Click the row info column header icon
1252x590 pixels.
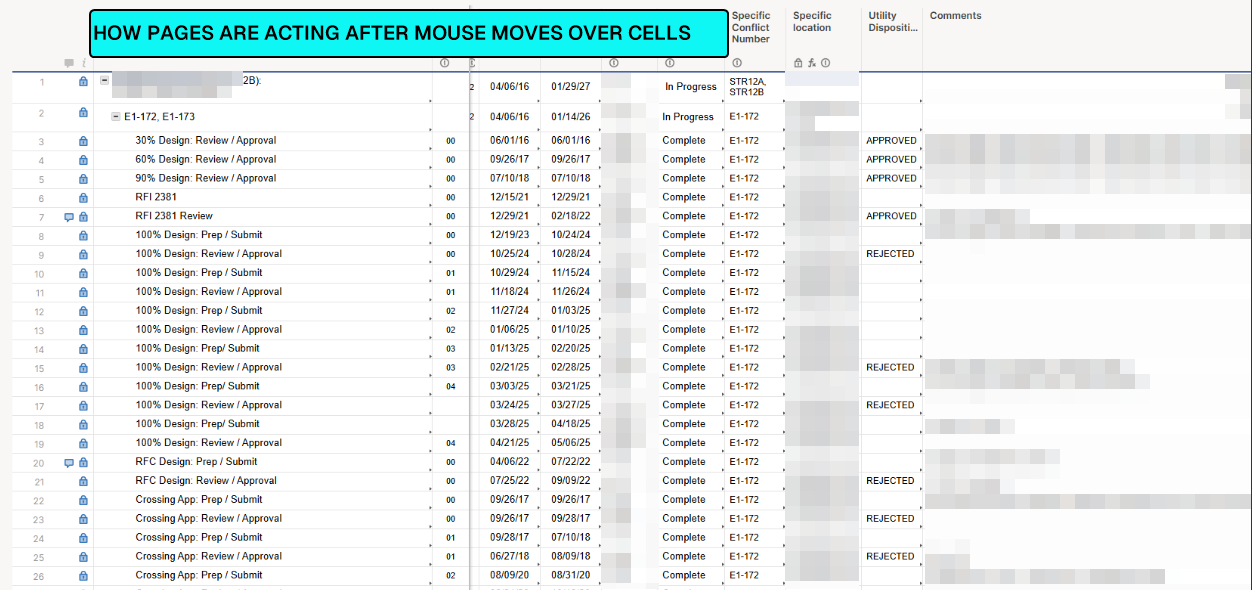point(83,63)
